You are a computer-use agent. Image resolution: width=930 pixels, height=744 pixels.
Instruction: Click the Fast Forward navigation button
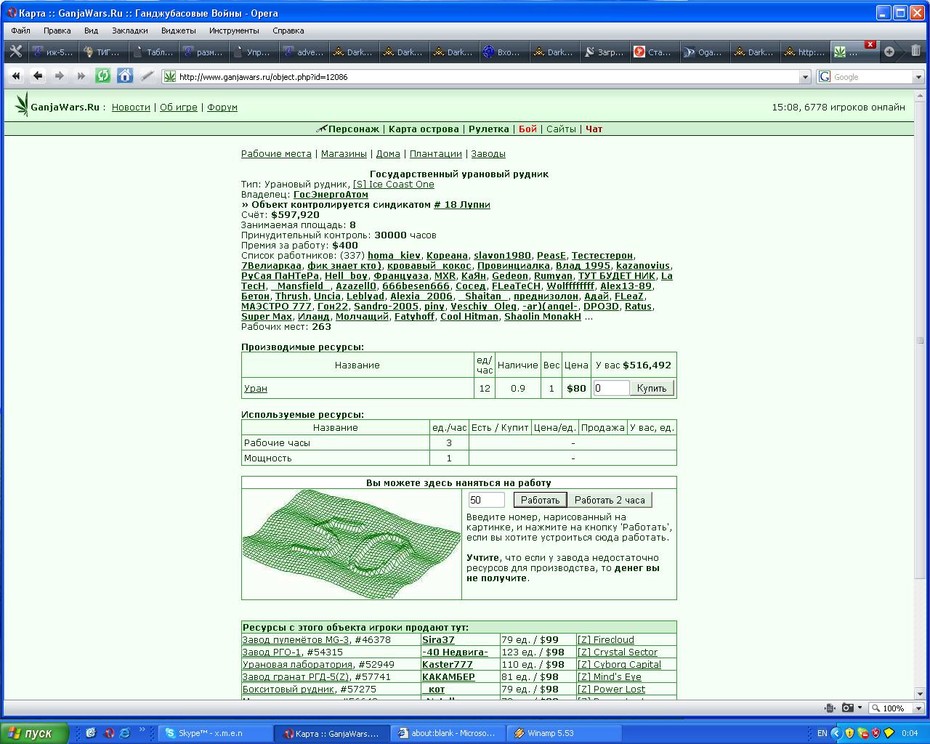tap(81, 76)
